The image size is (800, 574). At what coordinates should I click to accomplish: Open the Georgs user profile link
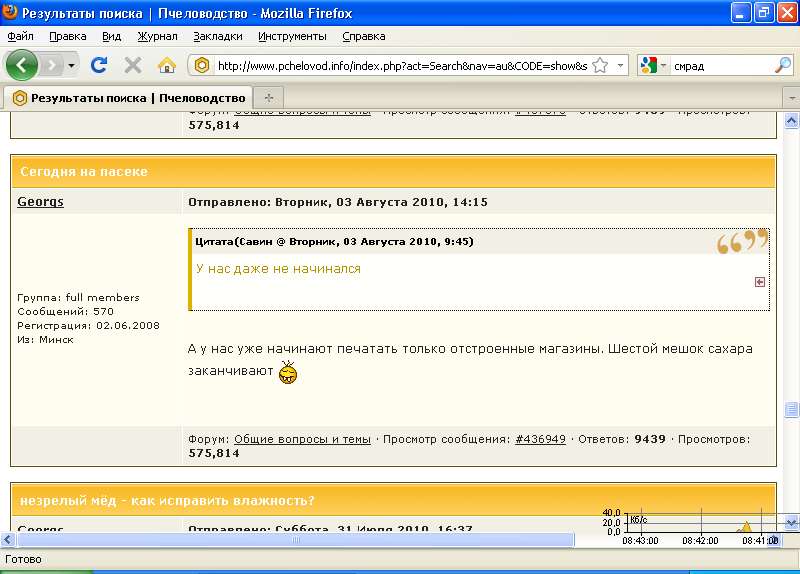click(x=40, y=202)
